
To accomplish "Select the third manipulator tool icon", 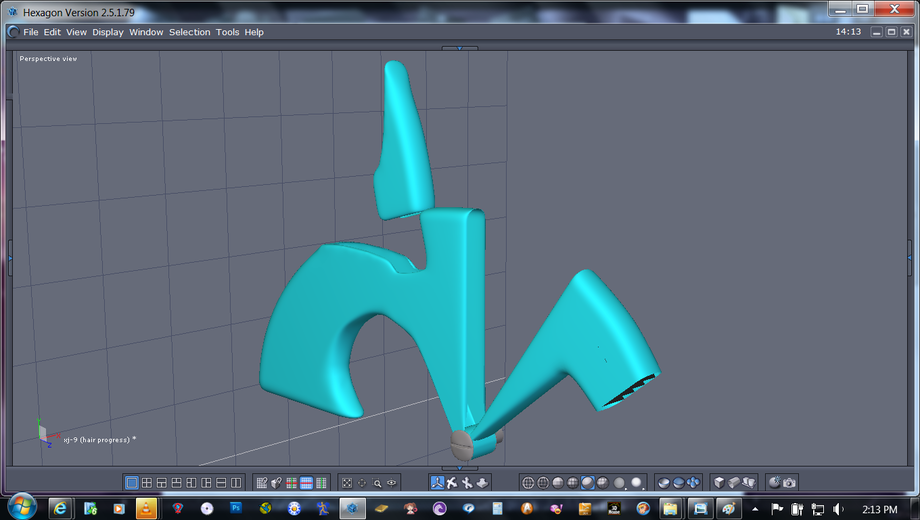I will coord(467,482).
